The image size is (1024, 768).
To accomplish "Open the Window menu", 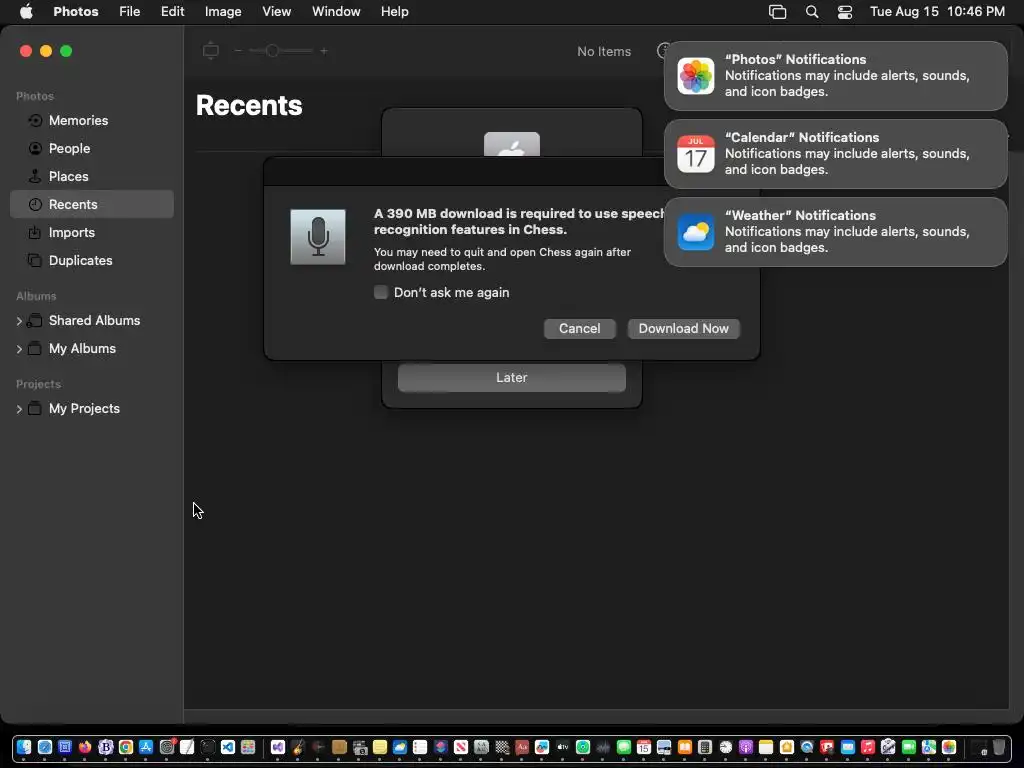I will 336,11.
